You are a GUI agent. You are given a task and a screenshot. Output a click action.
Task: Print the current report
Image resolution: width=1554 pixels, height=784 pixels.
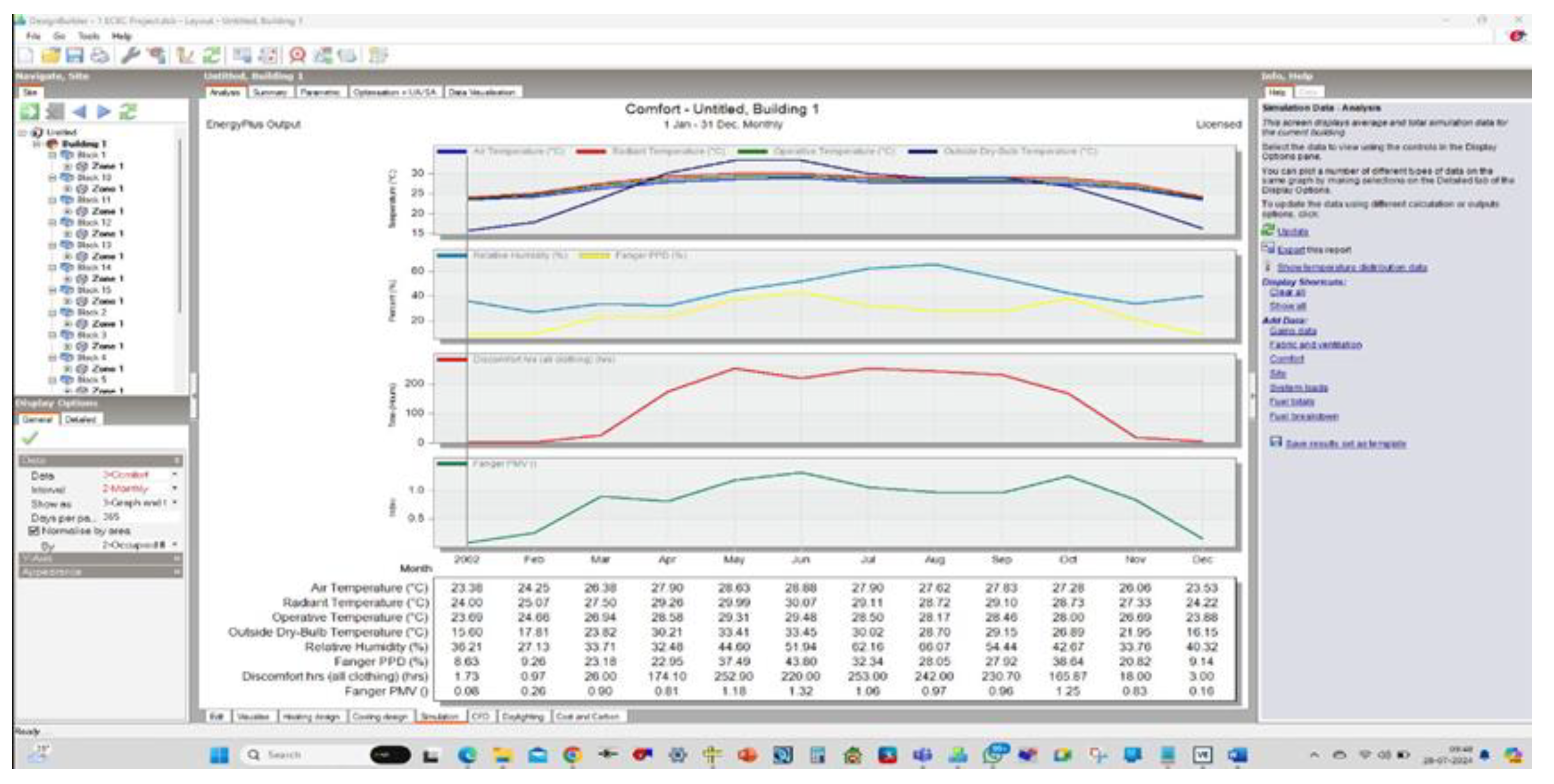pyautogui.click(x=101, y=56)
